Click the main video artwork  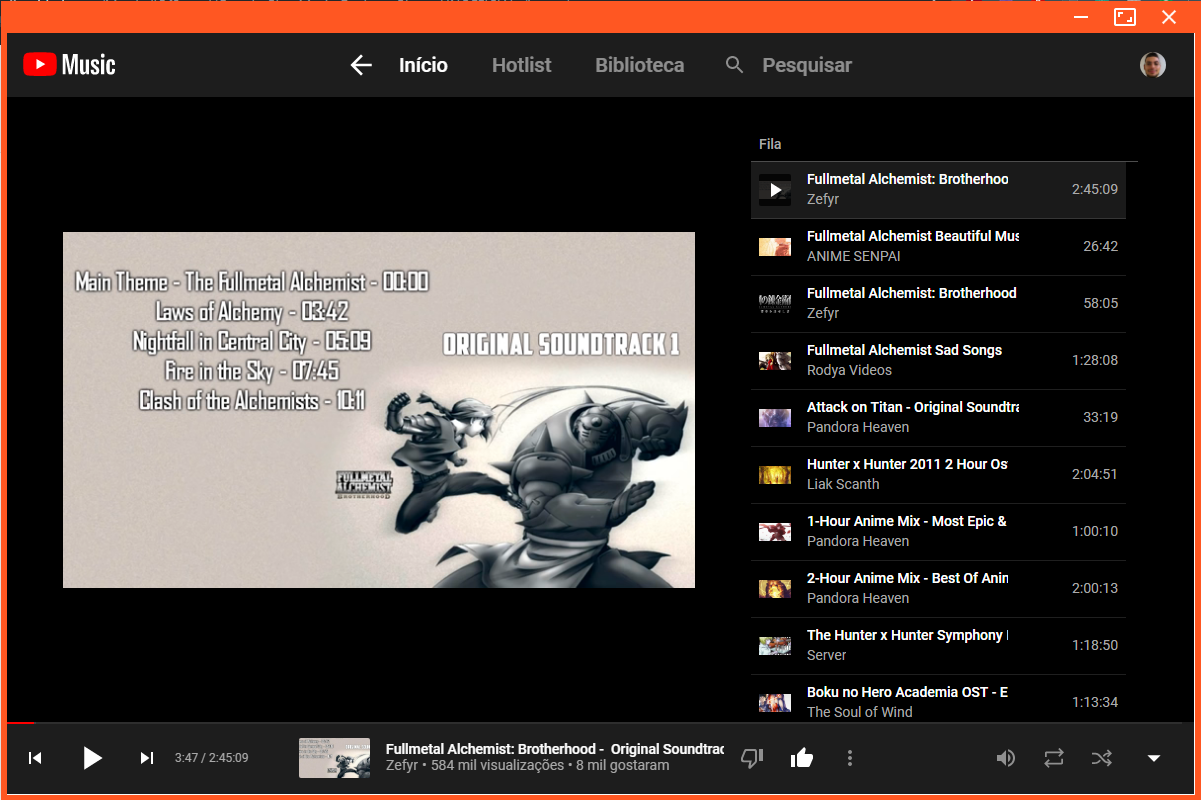tap(379, 410)
